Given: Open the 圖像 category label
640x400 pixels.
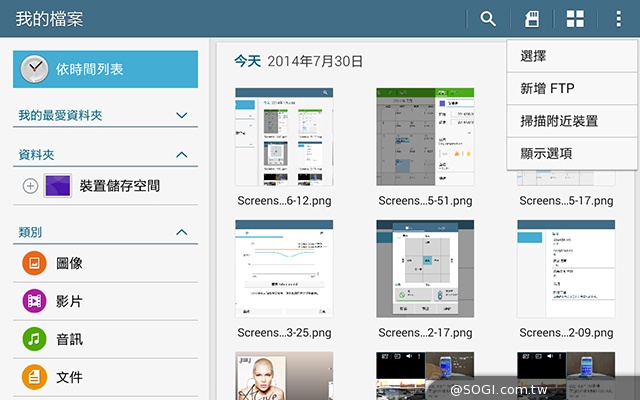Looking at the screenshot, I should [69, 263].
